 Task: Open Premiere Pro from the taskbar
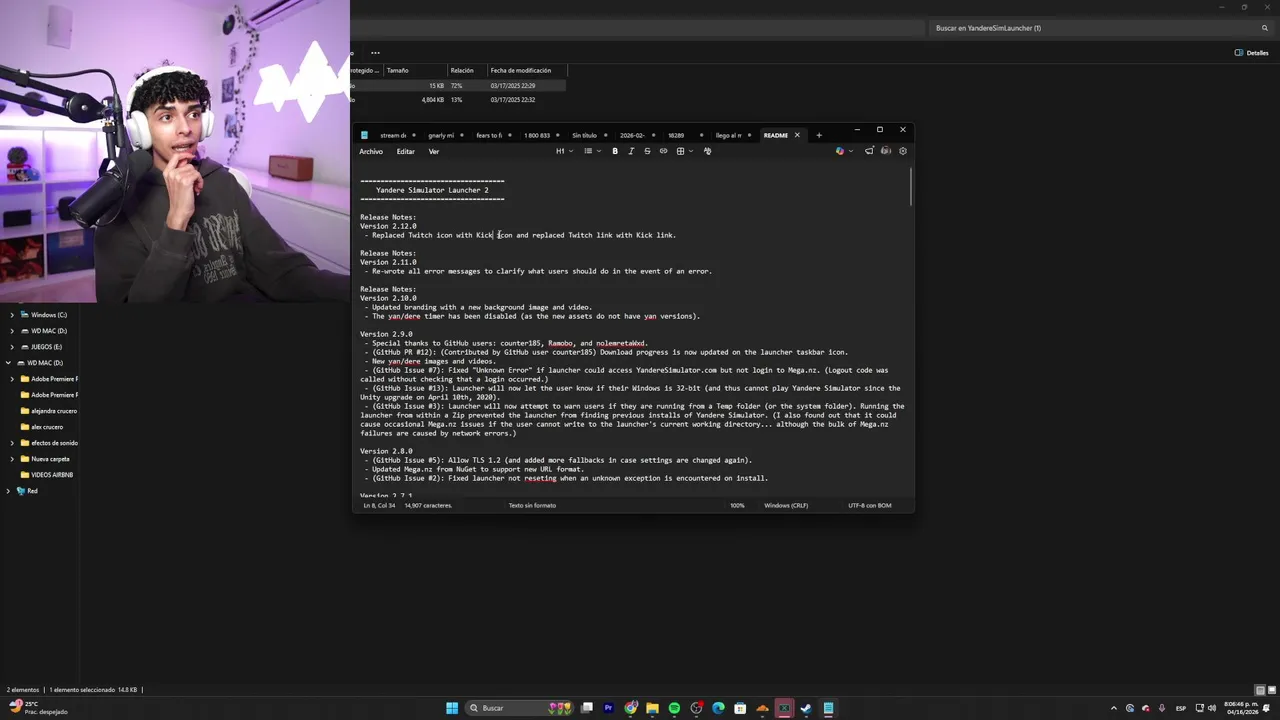coord(608,708)
